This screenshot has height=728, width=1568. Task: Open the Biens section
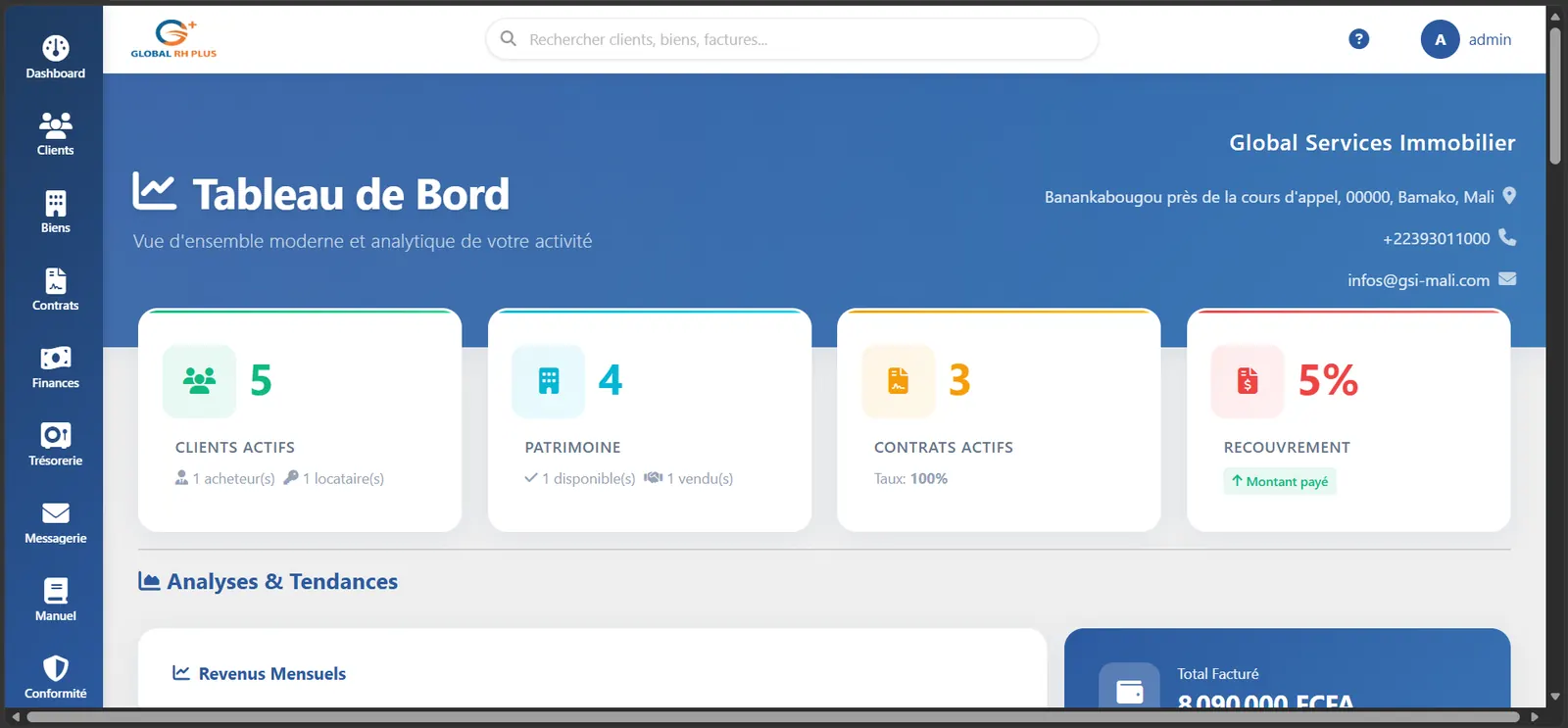coord(55,212)
